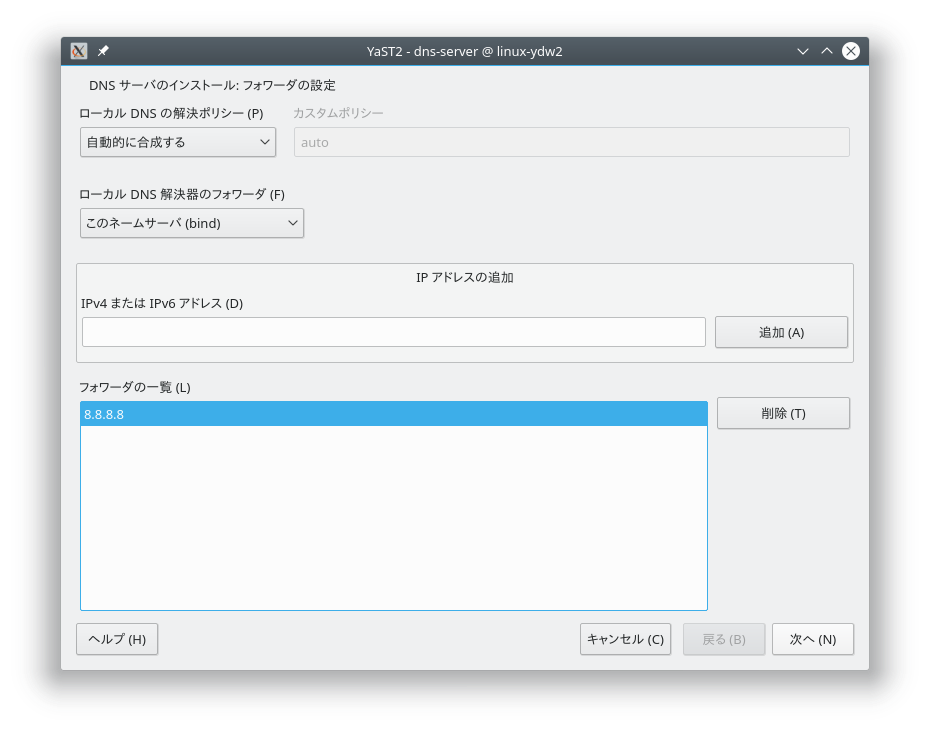930x731 pixels.
Task: Click the 戻る (B) back button
Action: [724, 639]
